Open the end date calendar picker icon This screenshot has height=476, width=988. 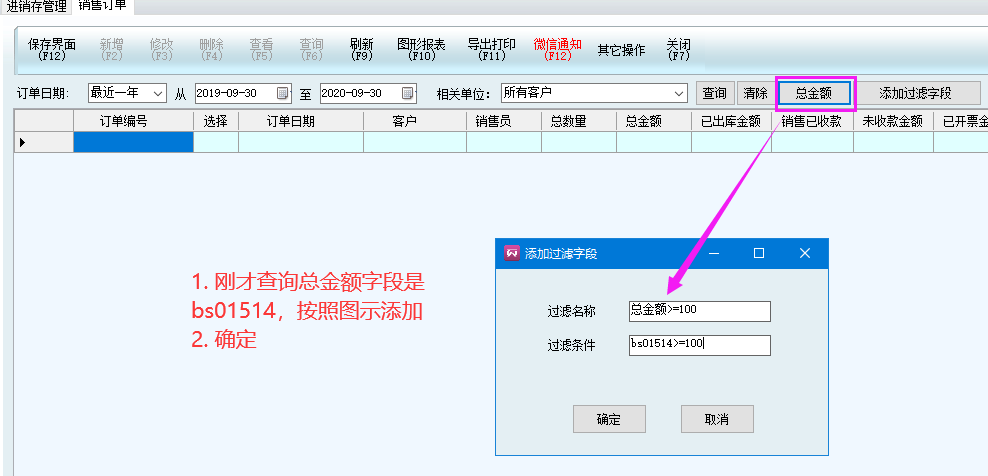pos(407,93)
